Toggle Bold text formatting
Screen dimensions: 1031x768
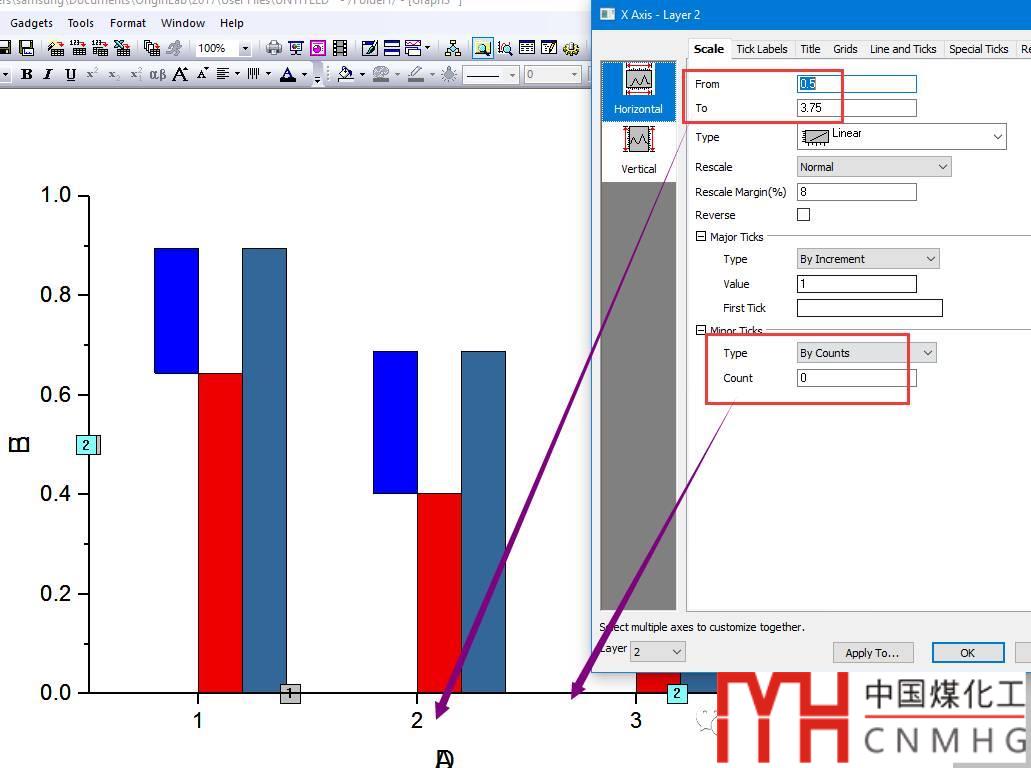click(27, 74)
